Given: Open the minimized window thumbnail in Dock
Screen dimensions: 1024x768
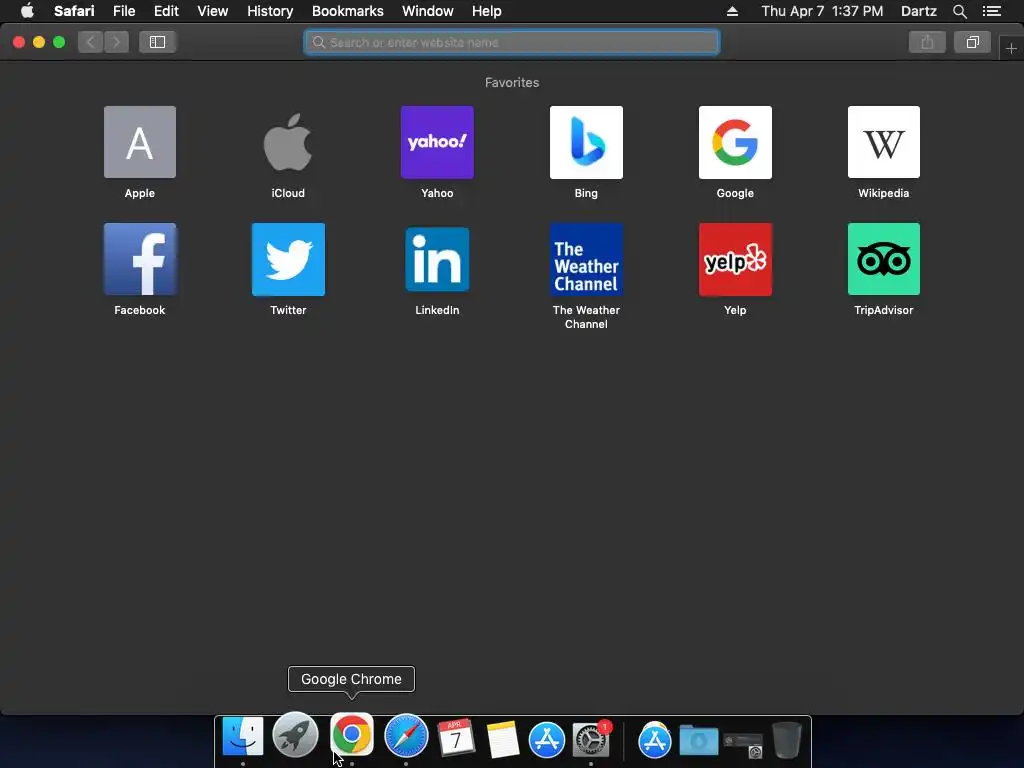Looking at the screenshot, I should [744, 744].
